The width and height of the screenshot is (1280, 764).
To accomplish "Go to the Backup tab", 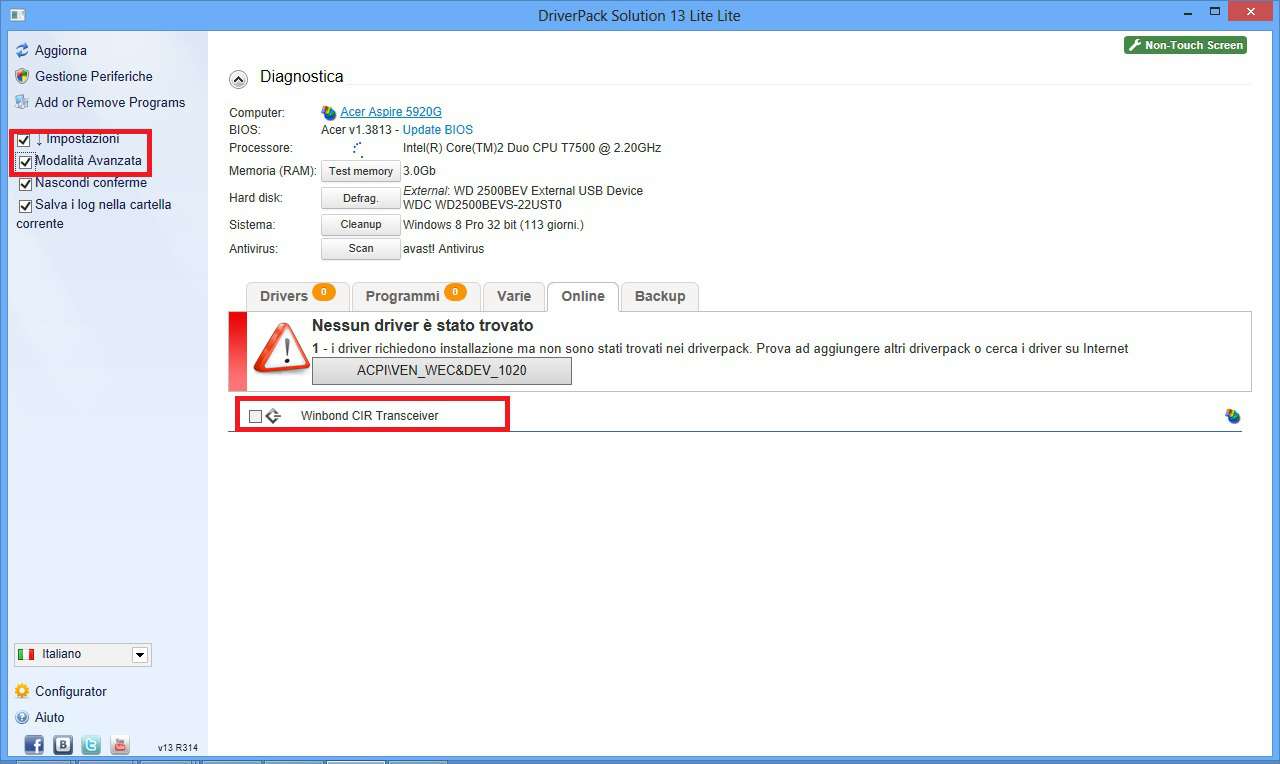I will point(660,296).
